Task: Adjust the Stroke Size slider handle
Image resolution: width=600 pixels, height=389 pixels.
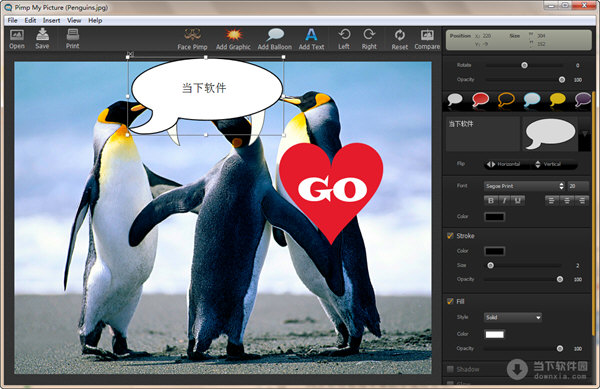Action: coord(491,265)
